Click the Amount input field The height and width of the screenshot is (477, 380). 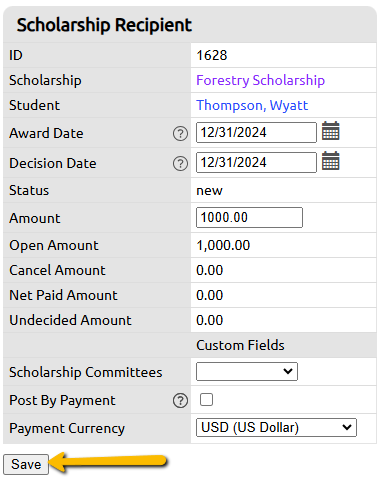pos(249,217)
